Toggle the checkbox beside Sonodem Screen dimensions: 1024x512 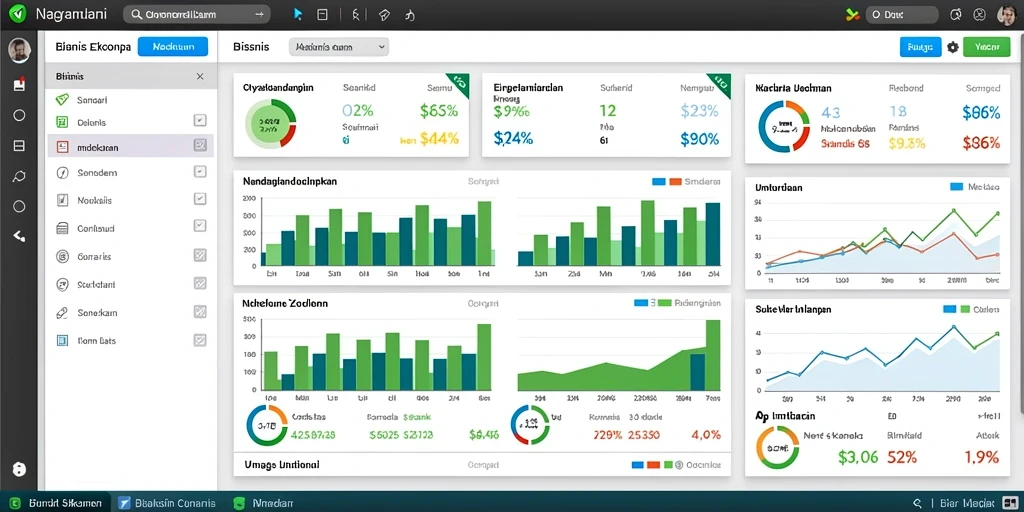click(x=200, y=172)
